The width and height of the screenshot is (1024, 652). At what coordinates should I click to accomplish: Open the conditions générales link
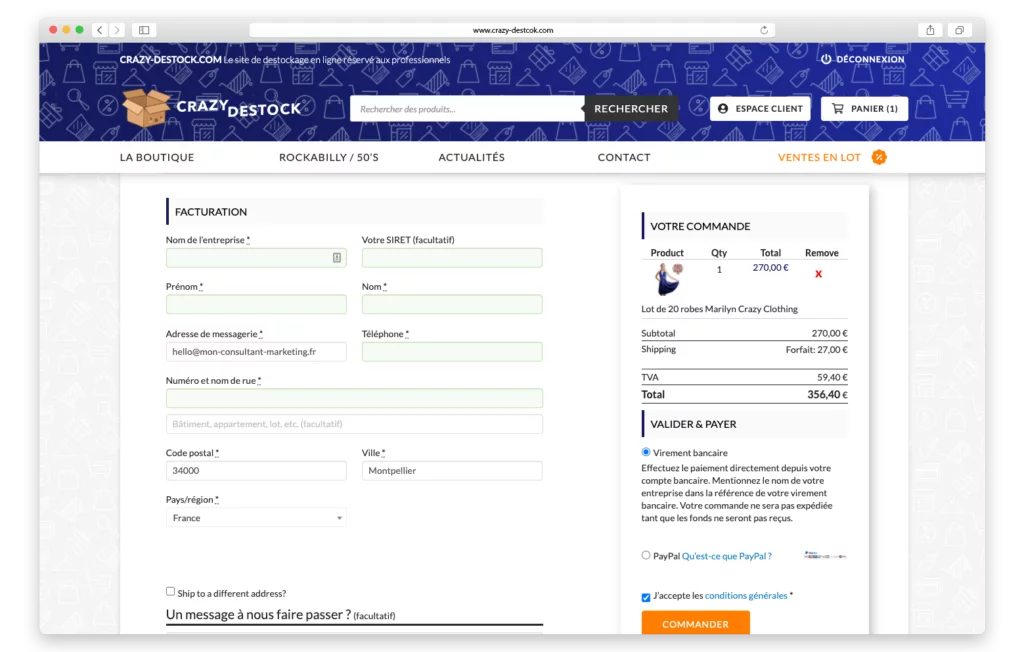coord(746,596)
